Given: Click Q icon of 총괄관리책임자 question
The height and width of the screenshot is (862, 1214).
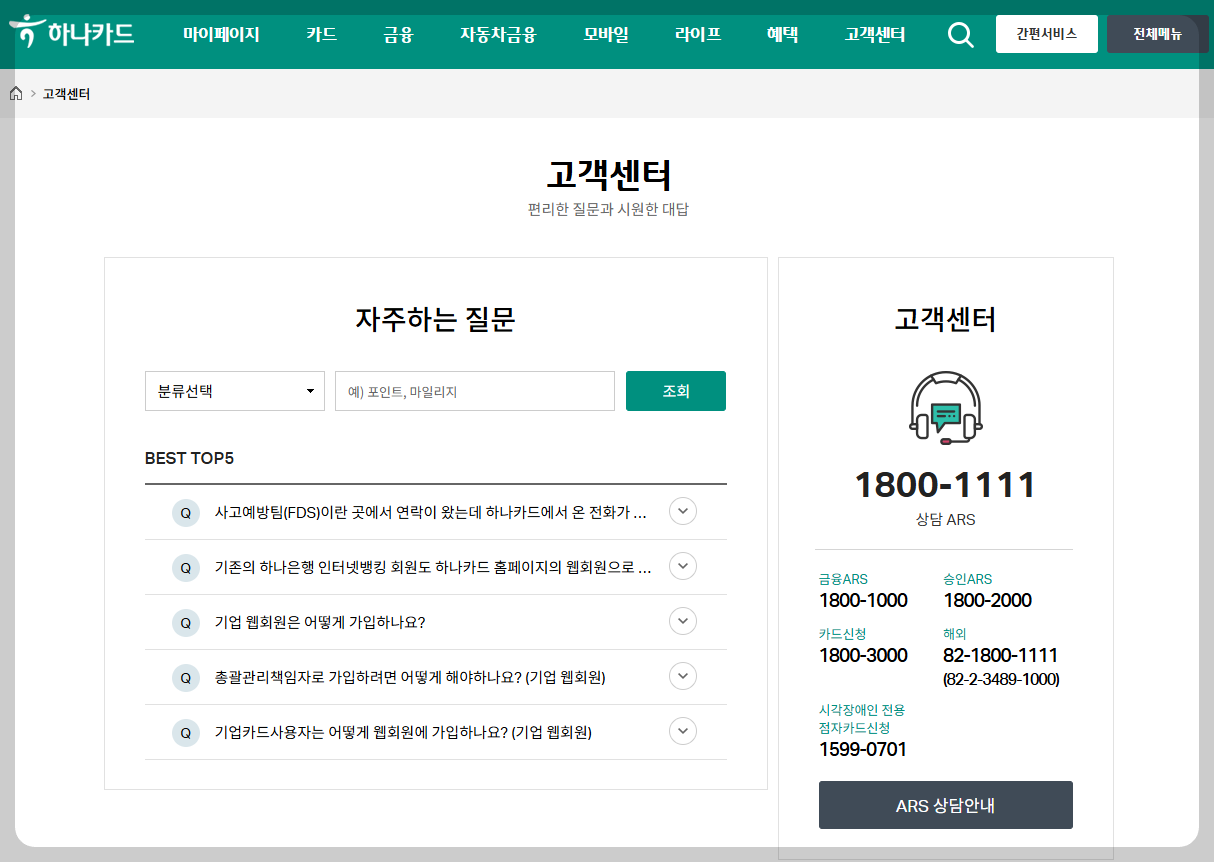Looking at the screenshot, I should coord(185,678).
